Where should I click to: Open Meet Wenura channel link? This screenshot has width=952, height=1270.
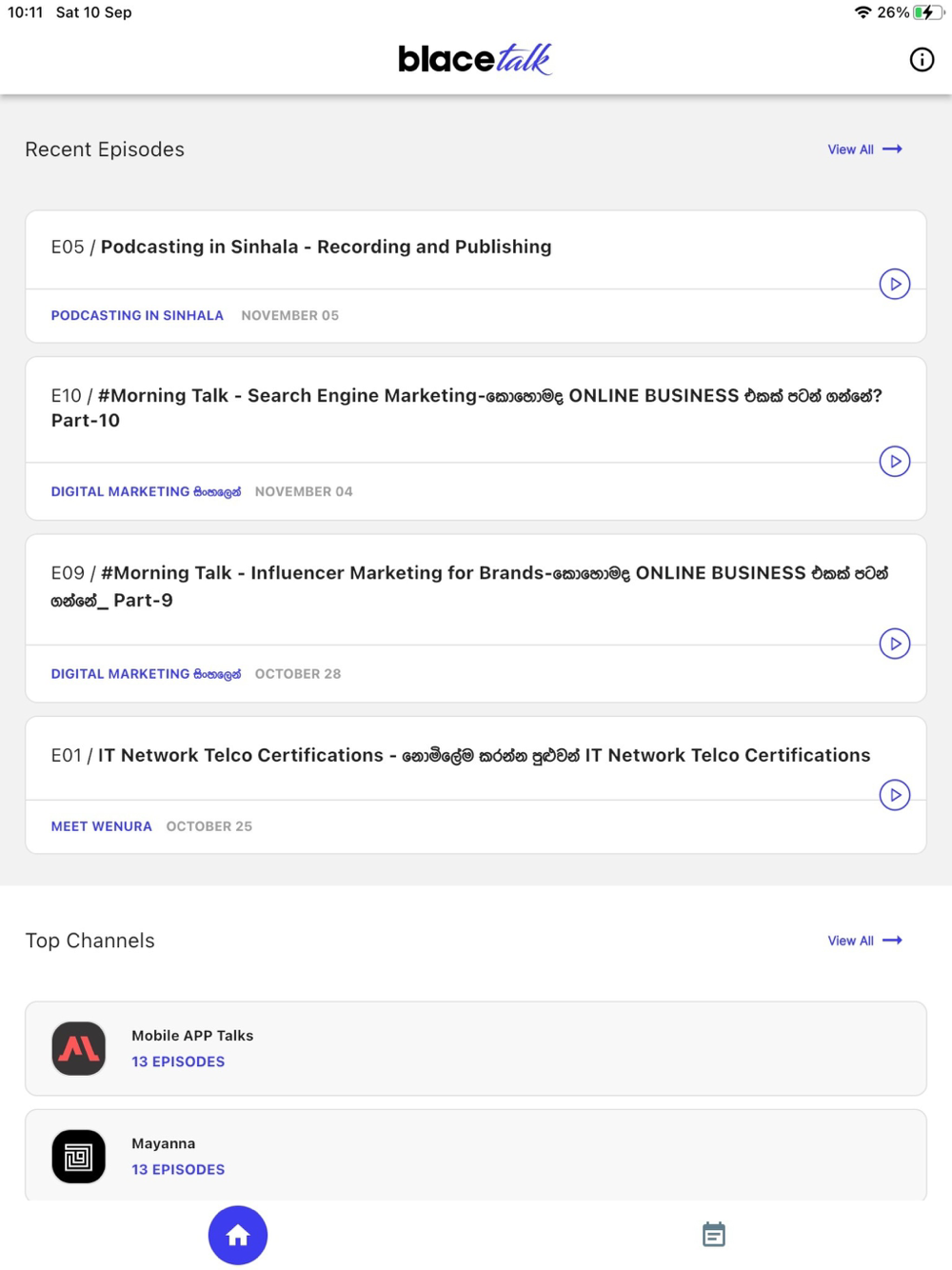[102, 826]
